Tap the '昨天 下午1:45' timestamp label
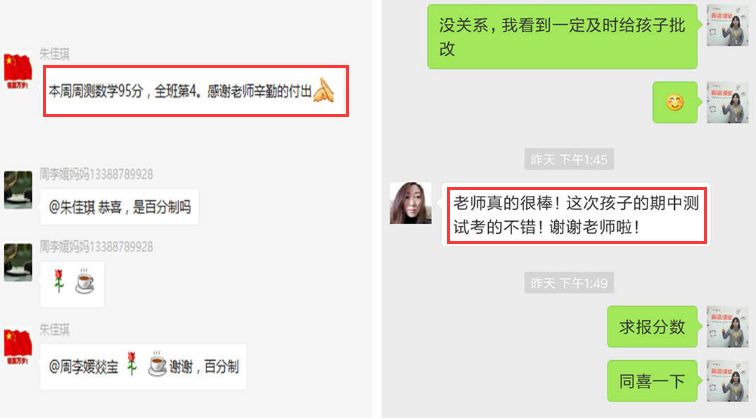 569,159
